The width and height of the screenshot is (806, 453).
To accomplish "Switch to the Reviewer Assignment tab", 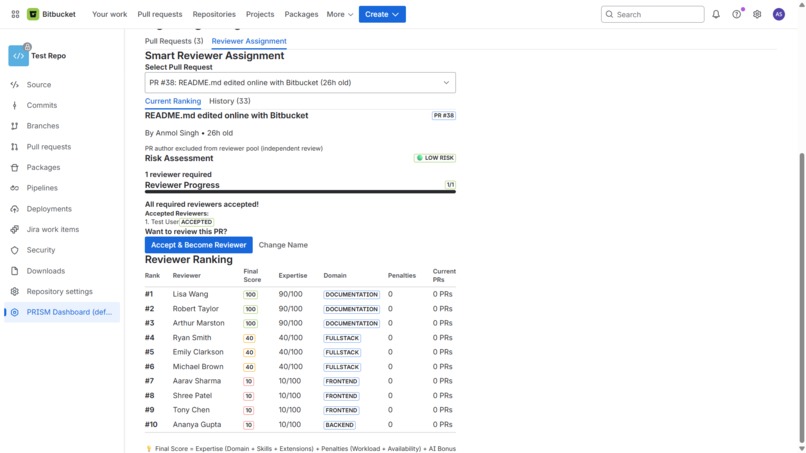I will click(x=249, y=41).
